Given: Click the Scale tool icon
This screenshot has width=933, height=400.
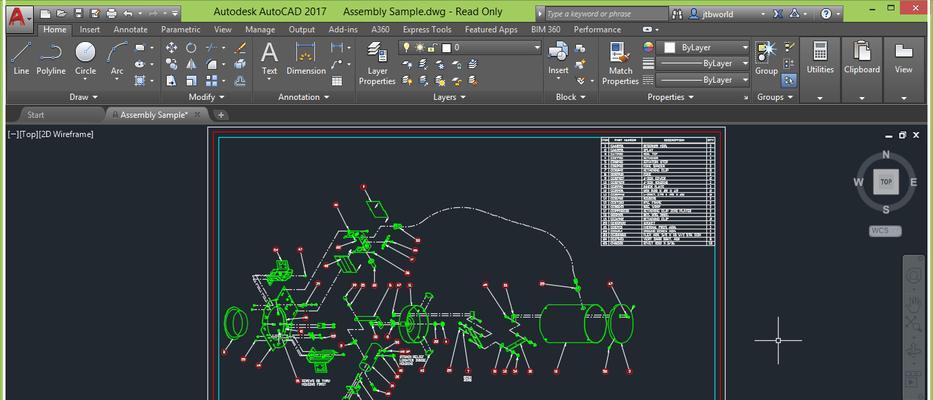Looking at the screenshot, I should pyautogui.click(x=191, y=80).
